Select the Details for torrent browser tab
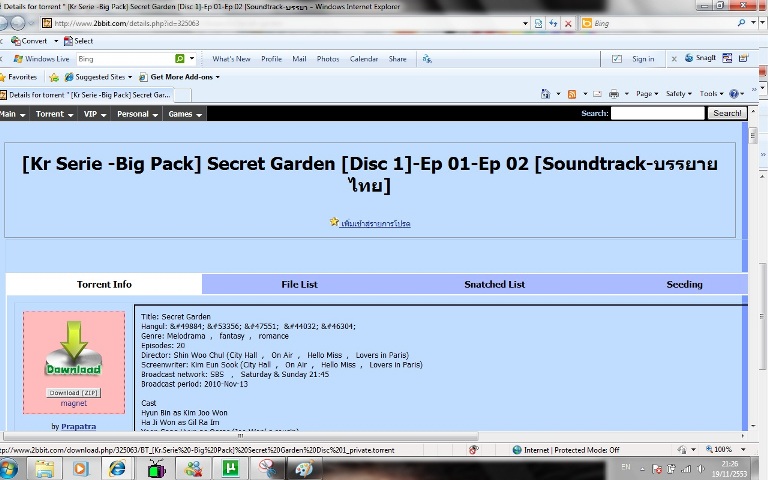The width and height of the screenshot is (768, 480). tap(86, 95)
